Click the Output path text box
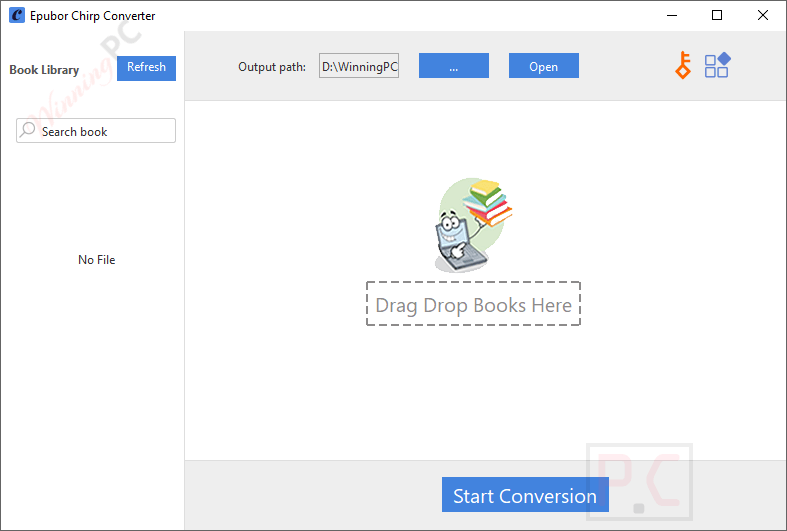The width and height of the screenshot is (787, 531). tap(359, 66)
